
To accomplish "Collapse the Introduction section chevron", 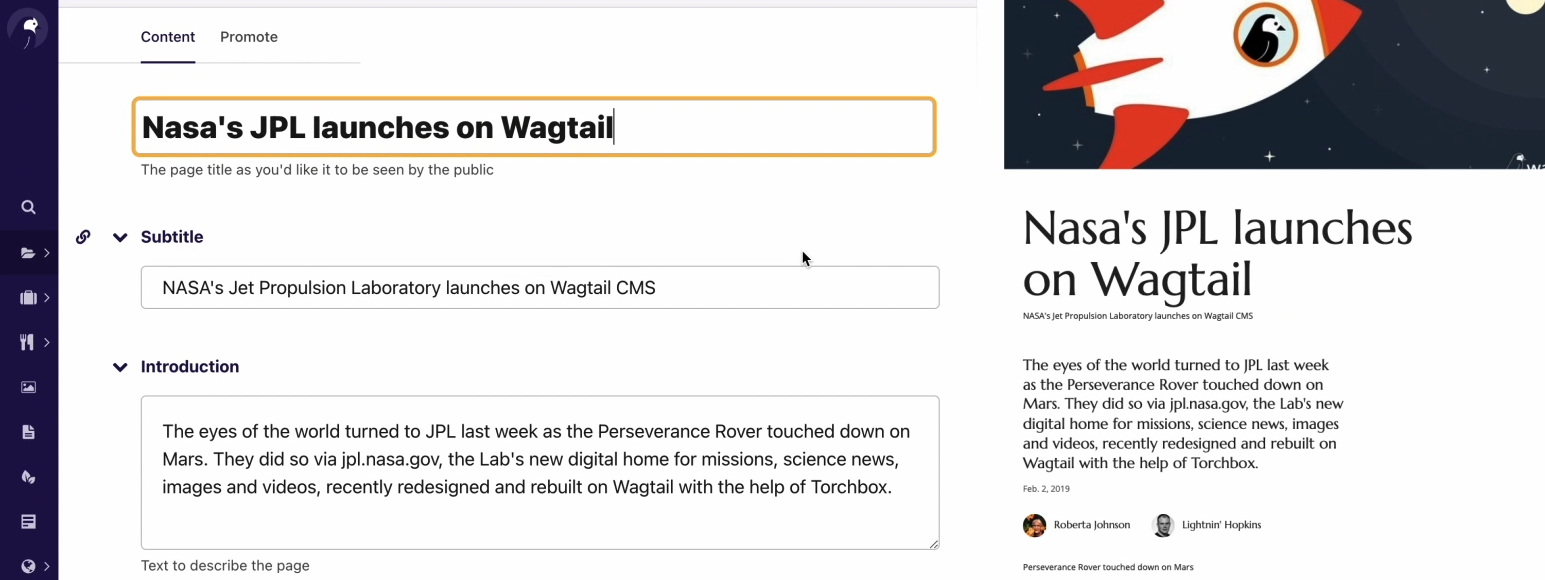I will [120, 367].
